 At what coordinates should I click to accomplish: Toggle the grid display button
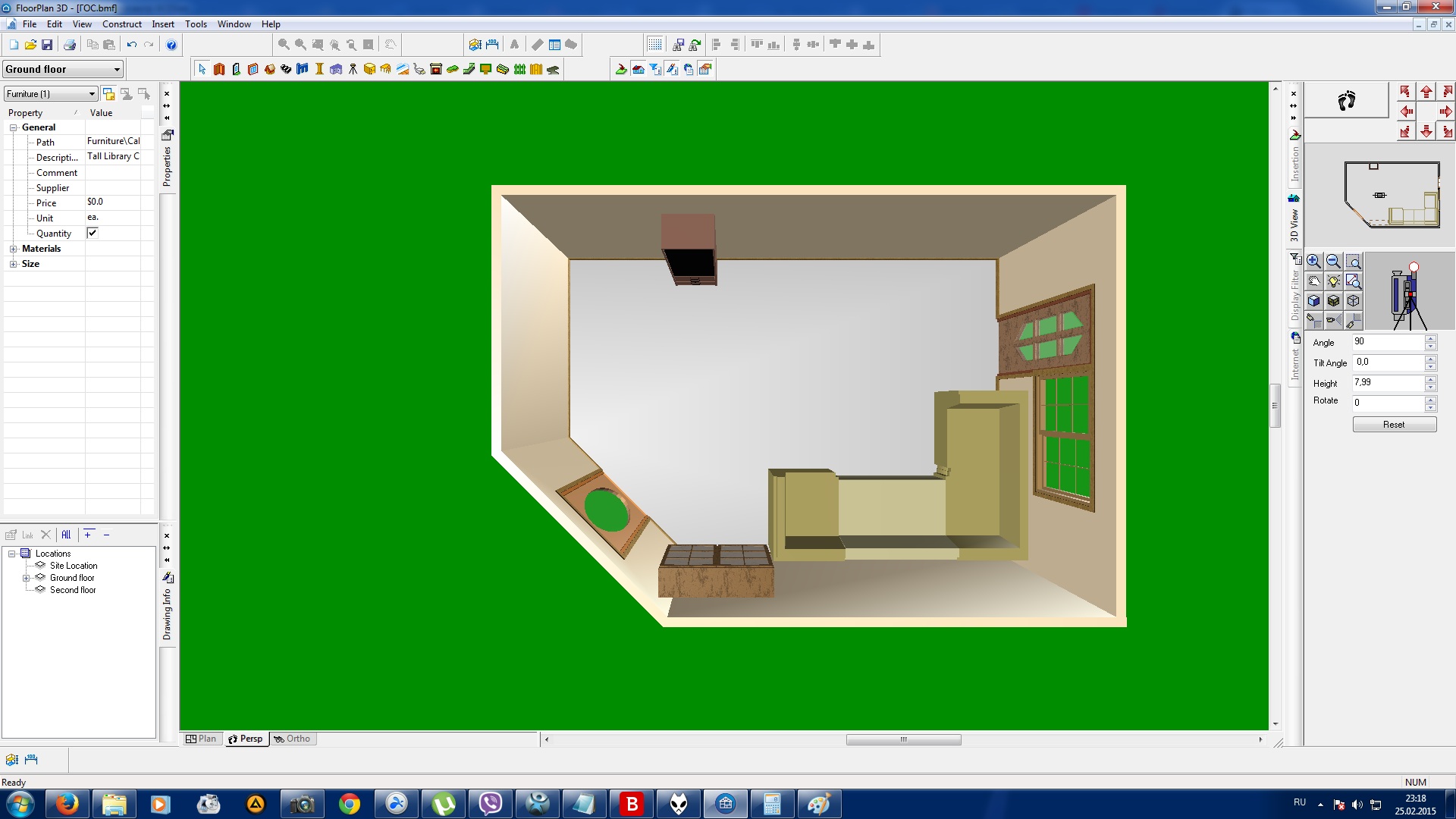(x=655, y=45)
